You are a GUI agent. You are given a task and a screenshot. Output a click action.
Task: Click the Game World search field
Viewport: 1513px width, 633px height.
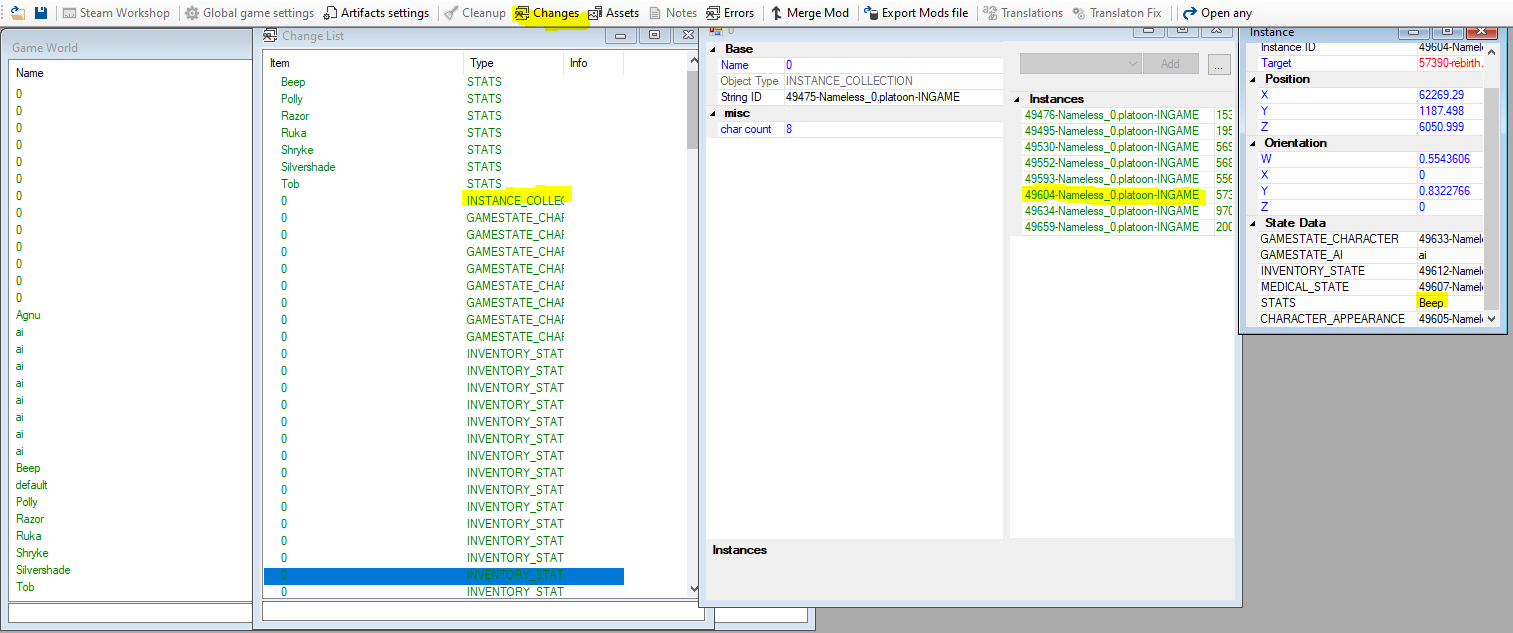click(x=130, y=612)
